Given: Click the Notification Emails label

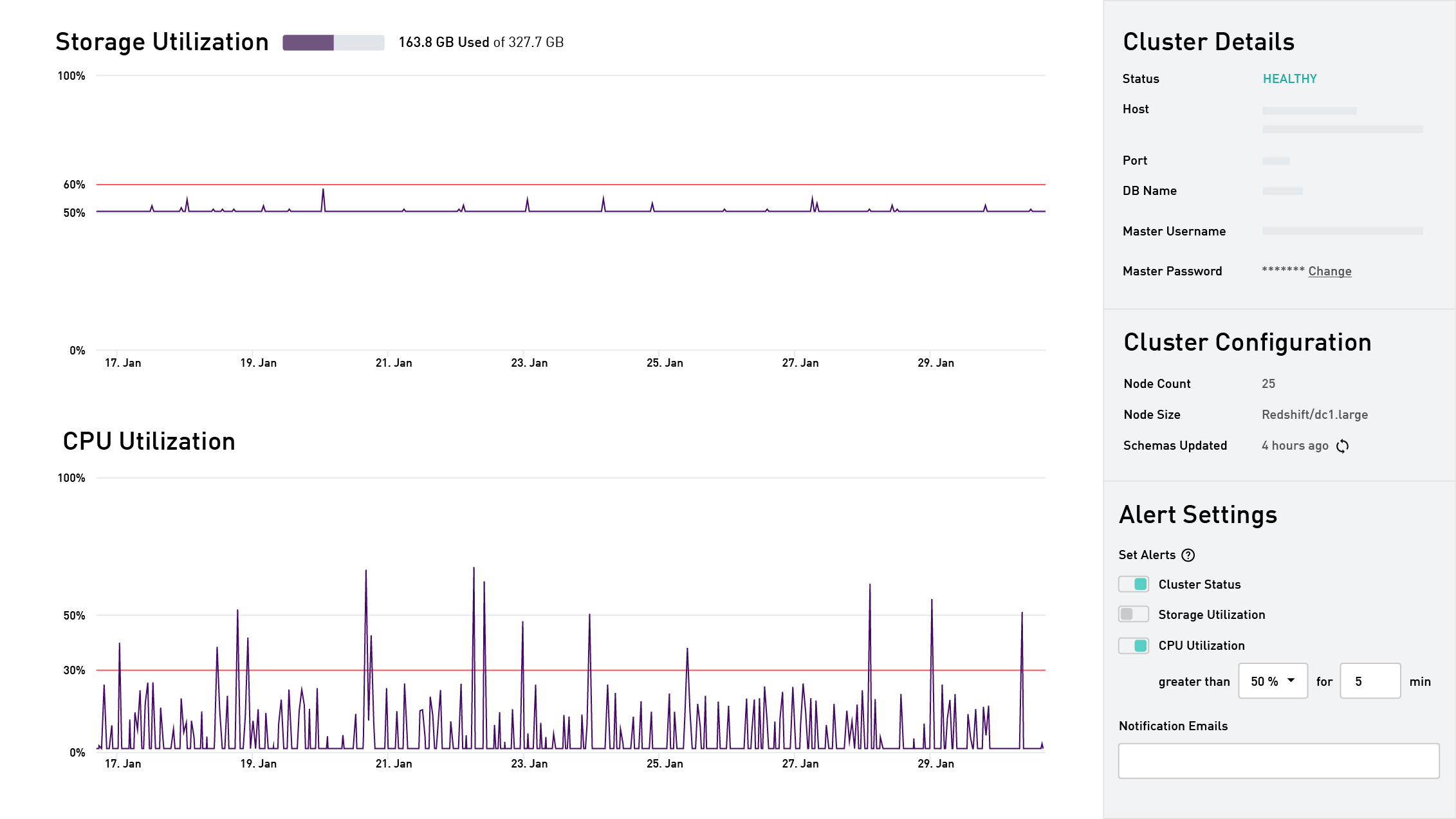Looking at the screenshot, I should pyautogui.click(x=1173, y=726).
